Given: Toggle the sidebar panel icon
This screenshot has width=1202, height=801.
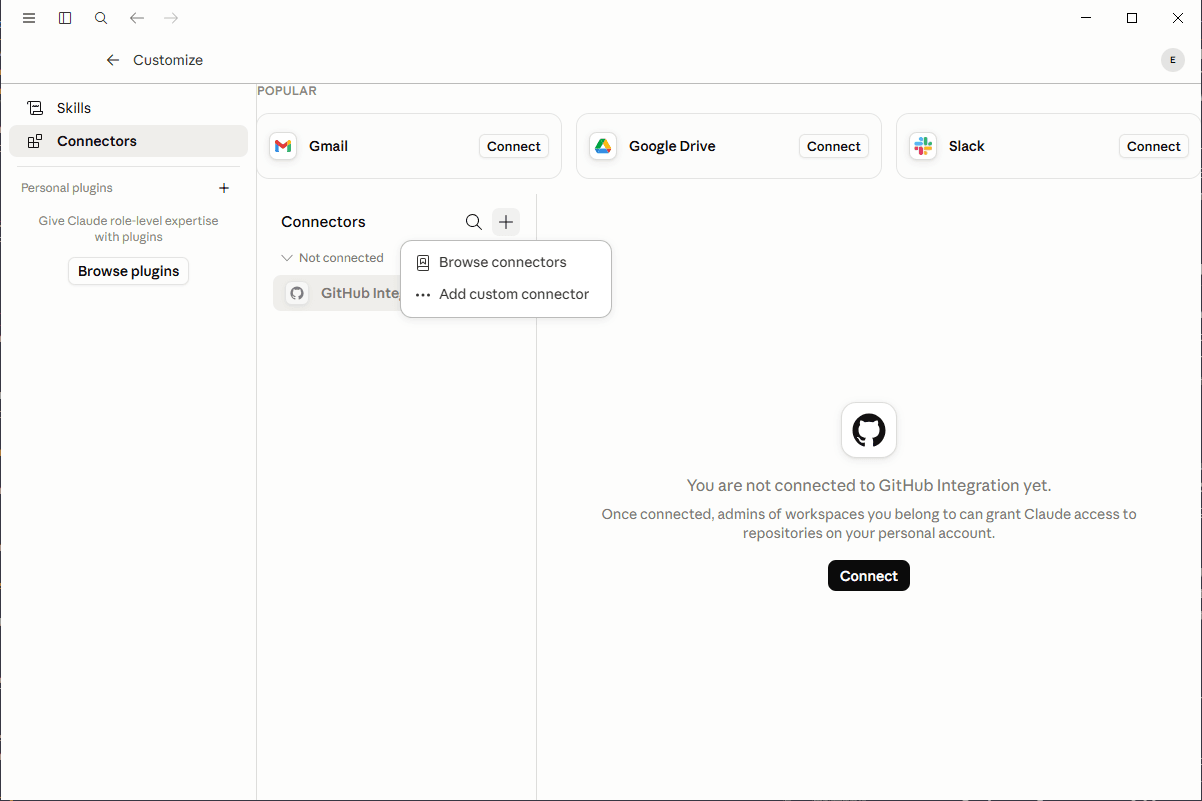Looking at the screenshot, I should (x=65, y=18).
